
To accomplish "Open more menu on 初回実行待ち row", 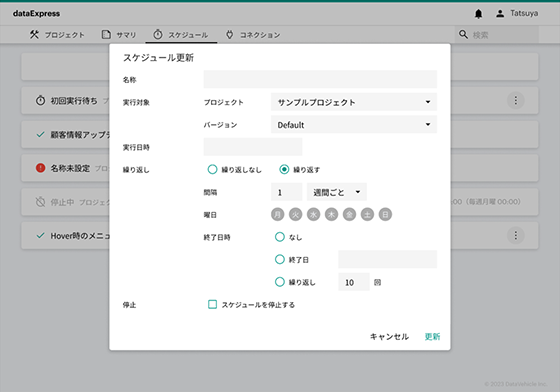I will coord(515,100).
